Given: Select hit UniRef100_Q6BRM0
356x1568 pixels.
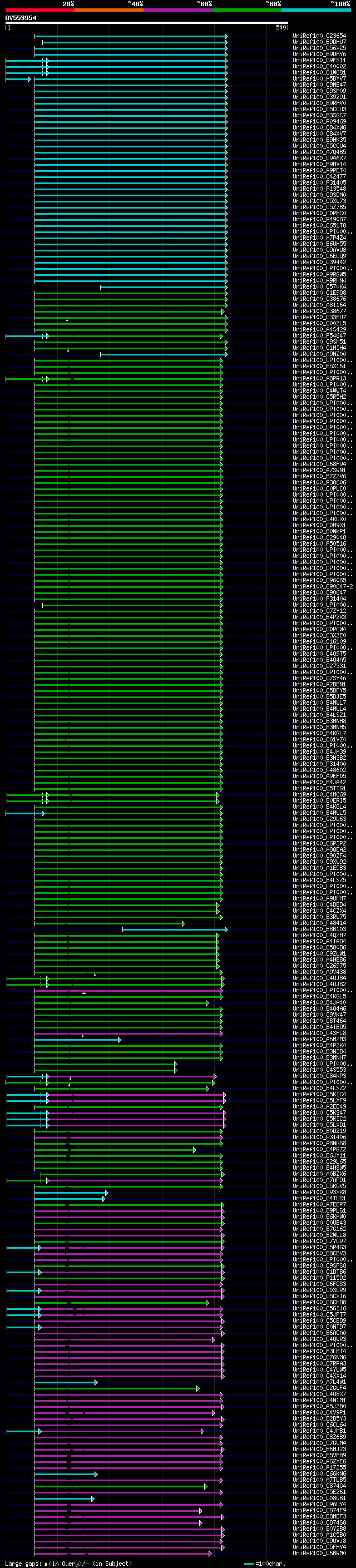Looking at the screenshot, I should (319, 1553).
